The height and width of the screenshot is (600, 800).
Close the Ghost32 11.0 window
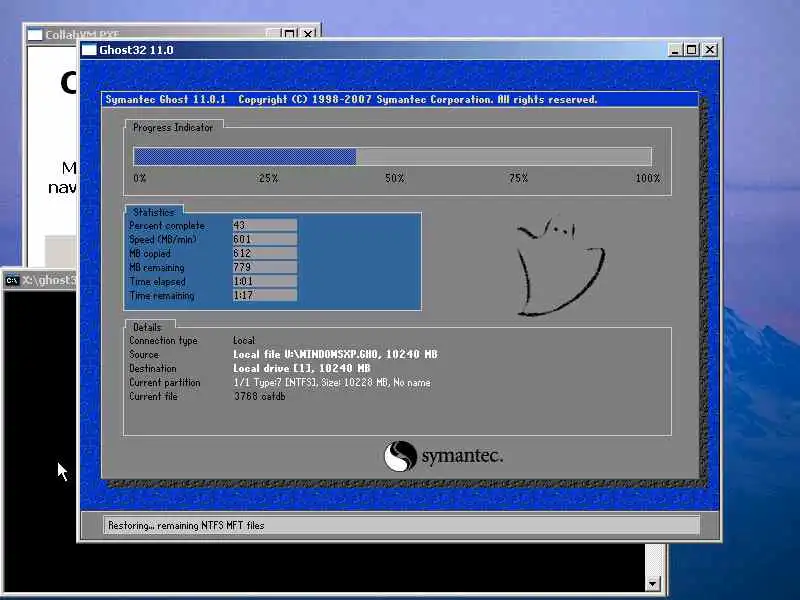pos(710,49)
